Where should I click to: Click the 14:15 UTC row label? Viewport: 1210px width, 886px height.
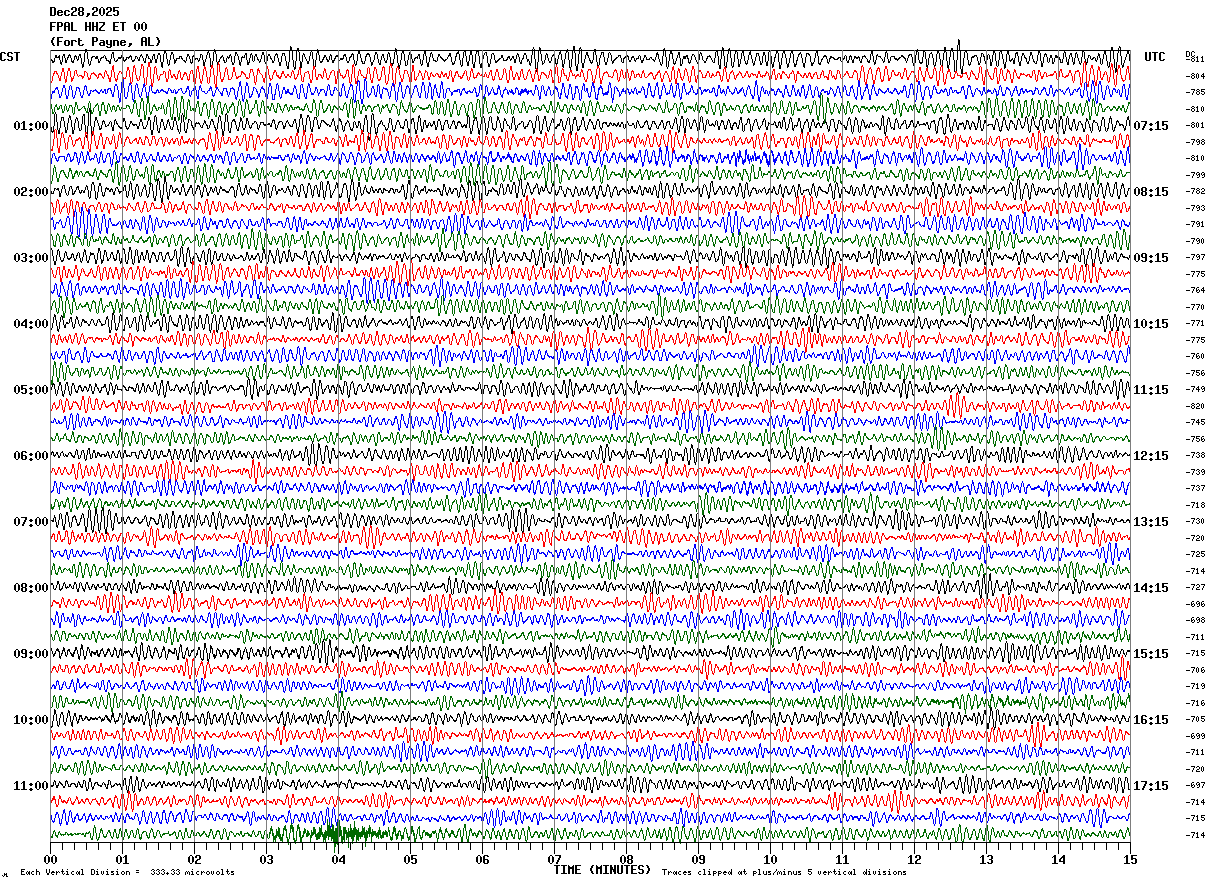[1151, 588]
